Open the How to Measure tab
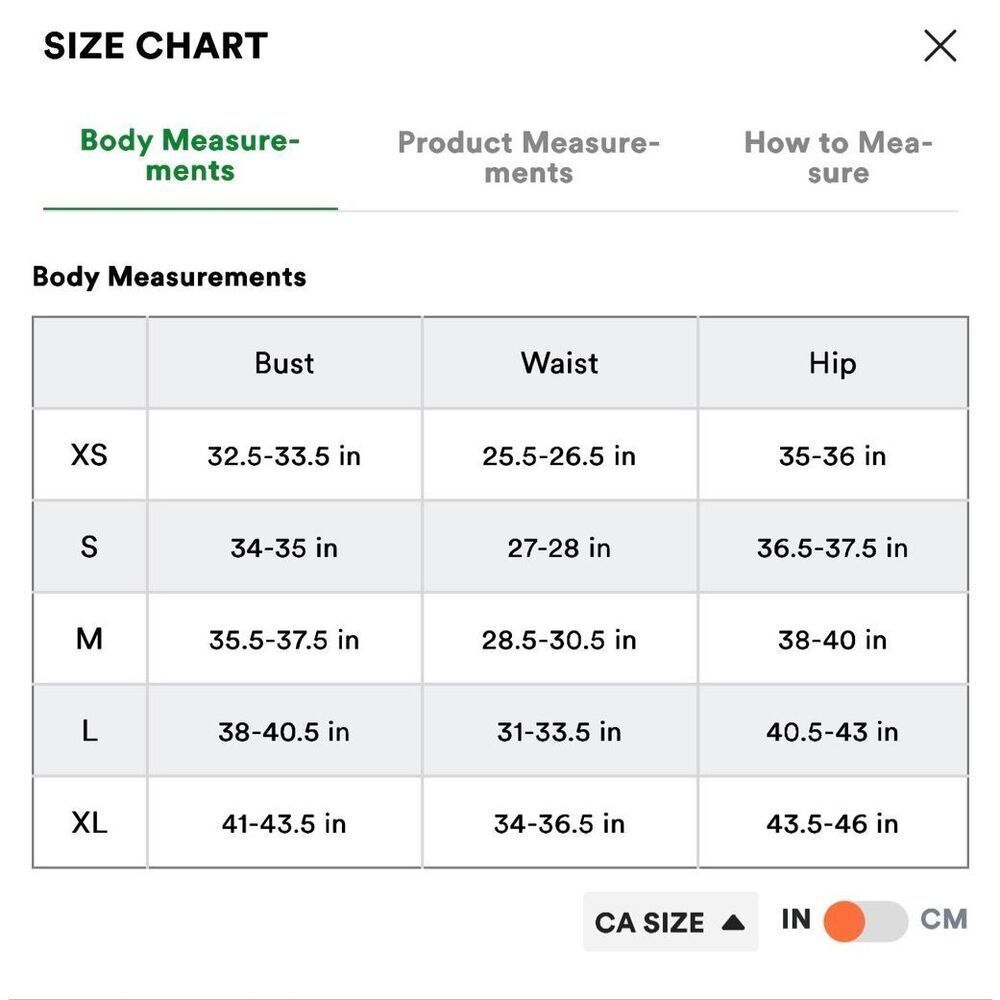The width and height of the screenshot is (1000, 1000). tap(838, 157)
